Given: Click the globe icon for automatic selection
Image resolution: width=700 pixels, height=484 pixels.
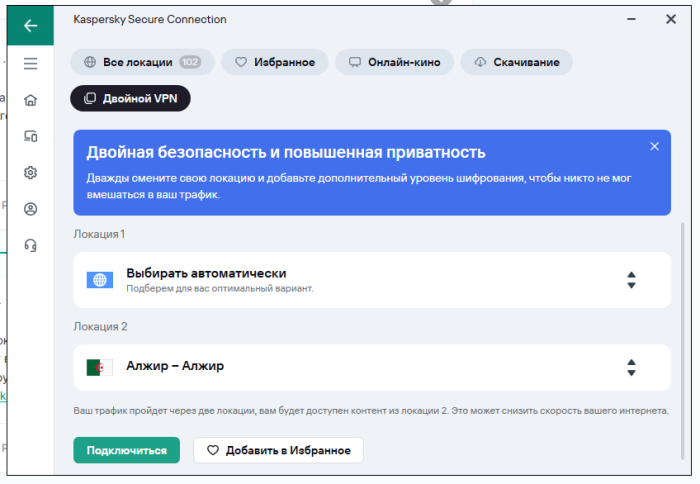Looking at the screenshot, I should click(x=100, y=280).
